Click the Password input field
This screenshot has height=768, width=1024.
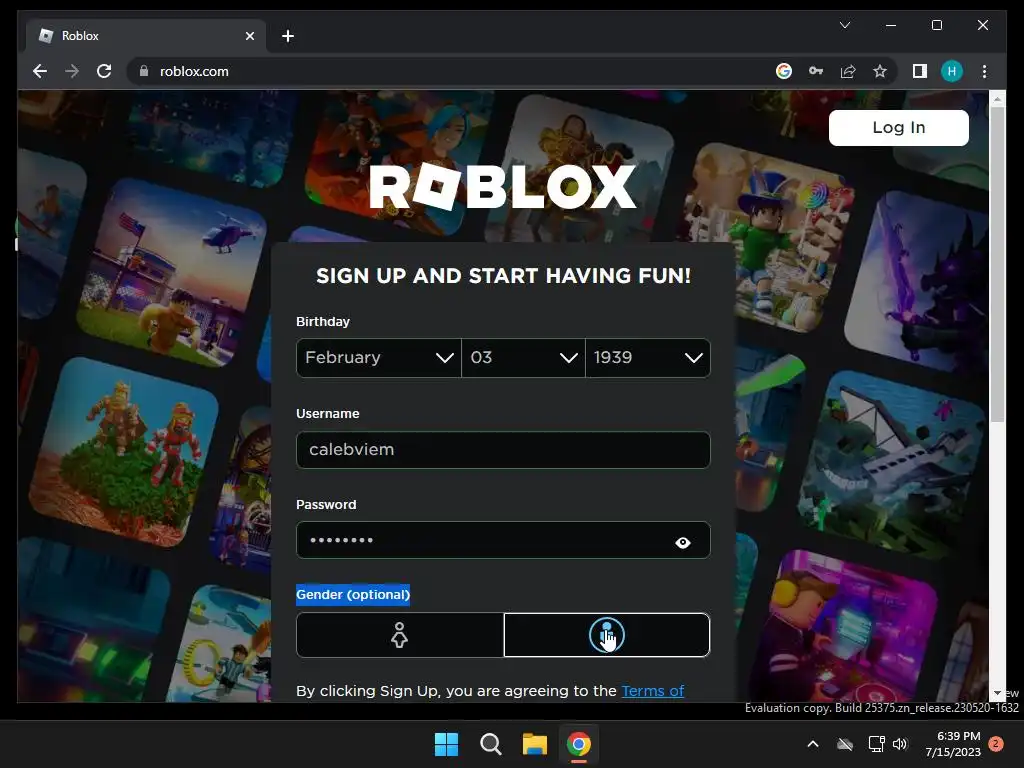click(x=503, y=540)
